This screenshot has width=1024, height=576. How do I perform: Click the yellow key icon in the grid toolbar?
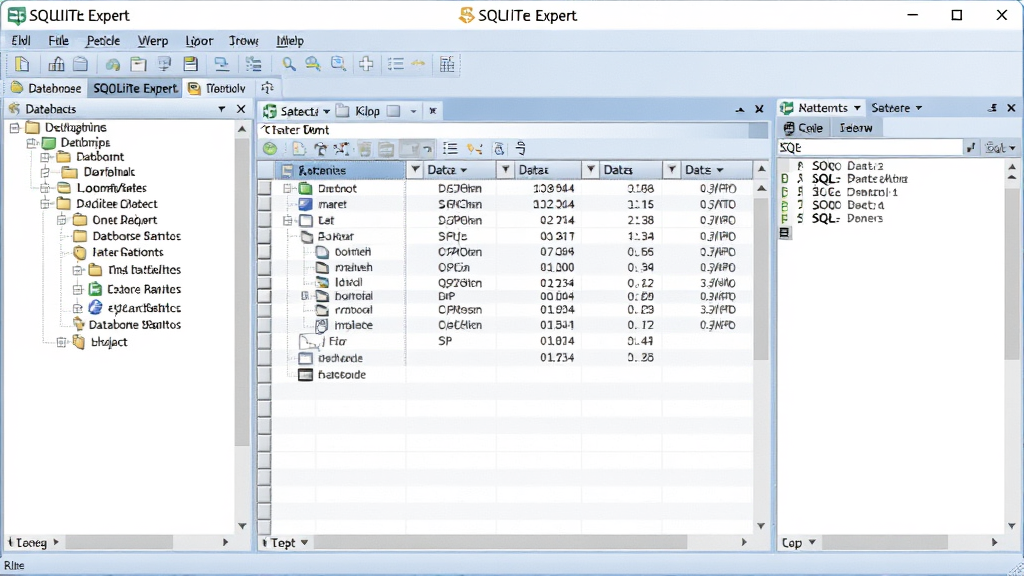(x=475, y=149)
